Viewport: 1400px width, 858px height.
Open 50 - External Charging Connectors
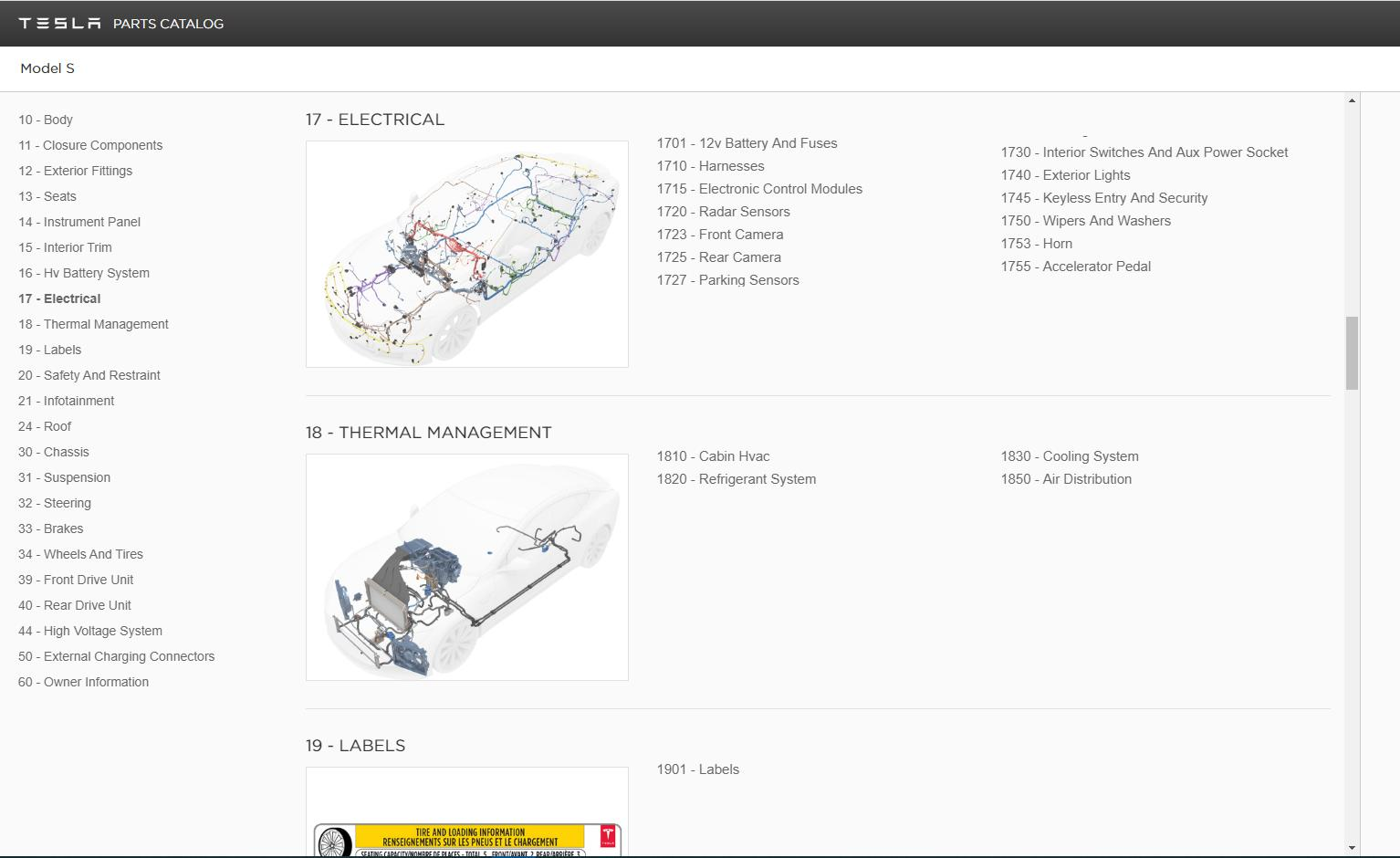click(x=117, y=656)
